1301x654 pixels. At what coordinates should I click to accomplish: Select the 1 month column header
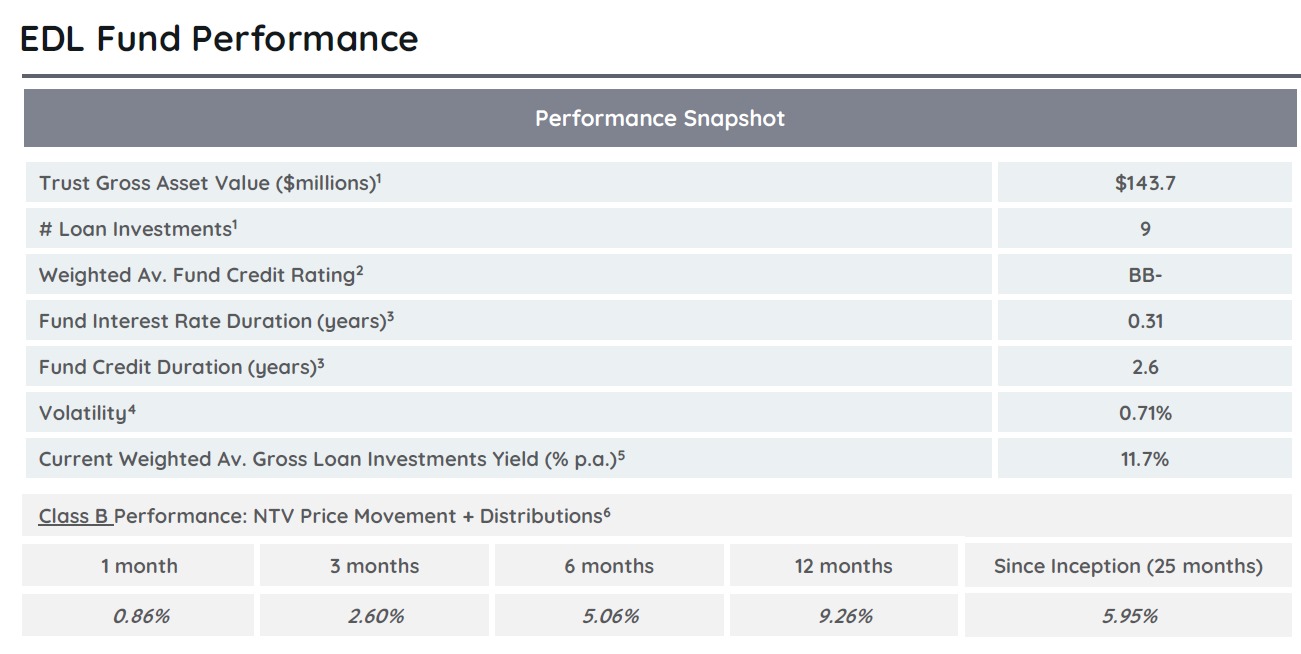139,566
